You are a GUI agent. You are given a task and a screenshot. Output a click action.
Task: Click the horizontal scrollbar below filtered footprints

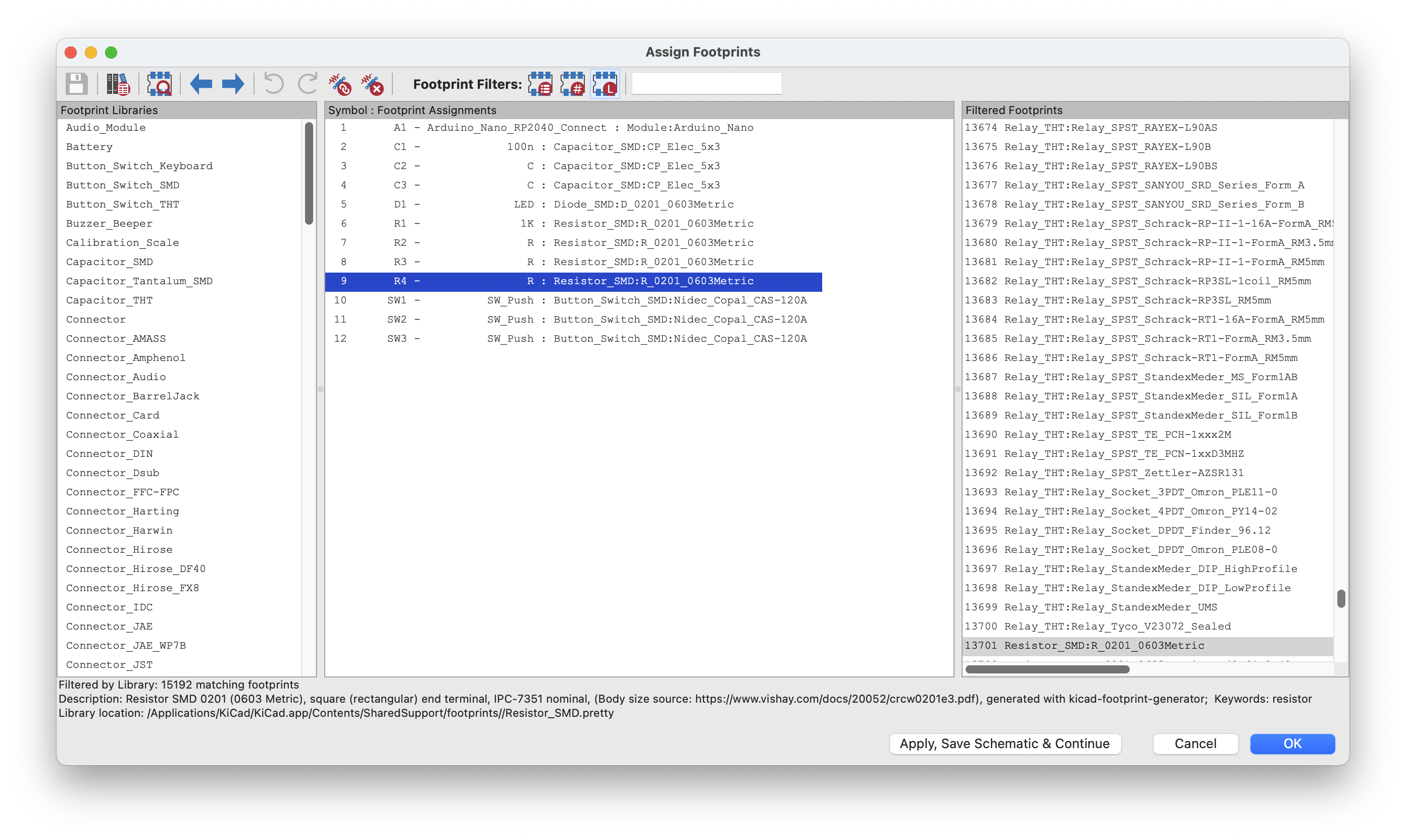tap(1047, 668)
